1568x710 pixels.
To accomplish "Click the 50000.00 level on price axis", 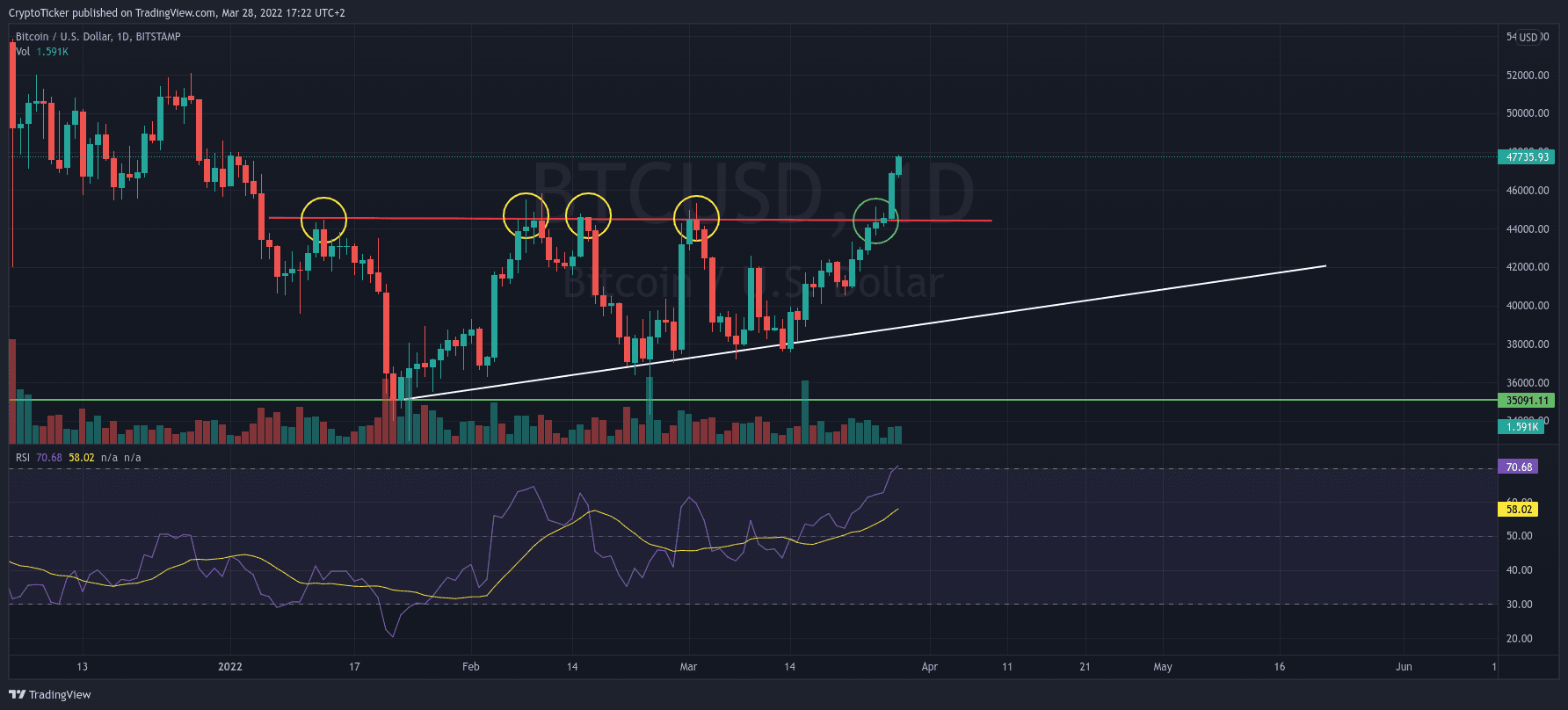I will coord(1527,113).
